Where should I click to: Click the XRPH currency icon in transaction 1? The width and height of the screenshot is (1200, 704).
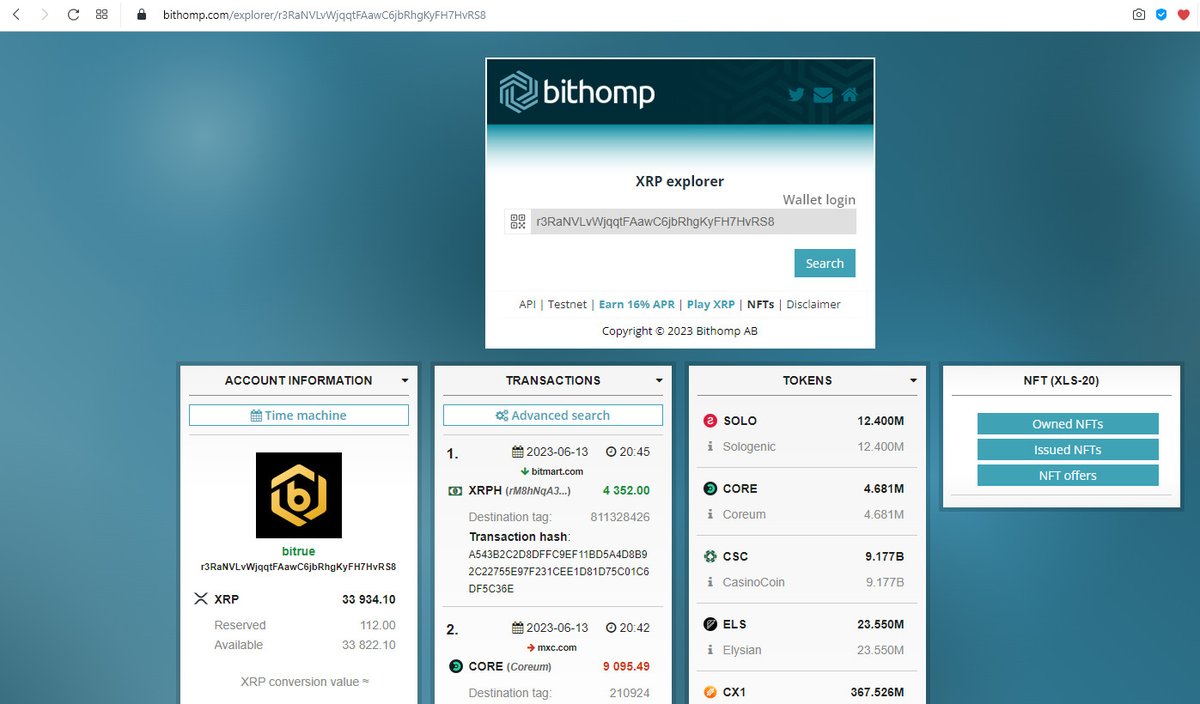tap(455, 491)
